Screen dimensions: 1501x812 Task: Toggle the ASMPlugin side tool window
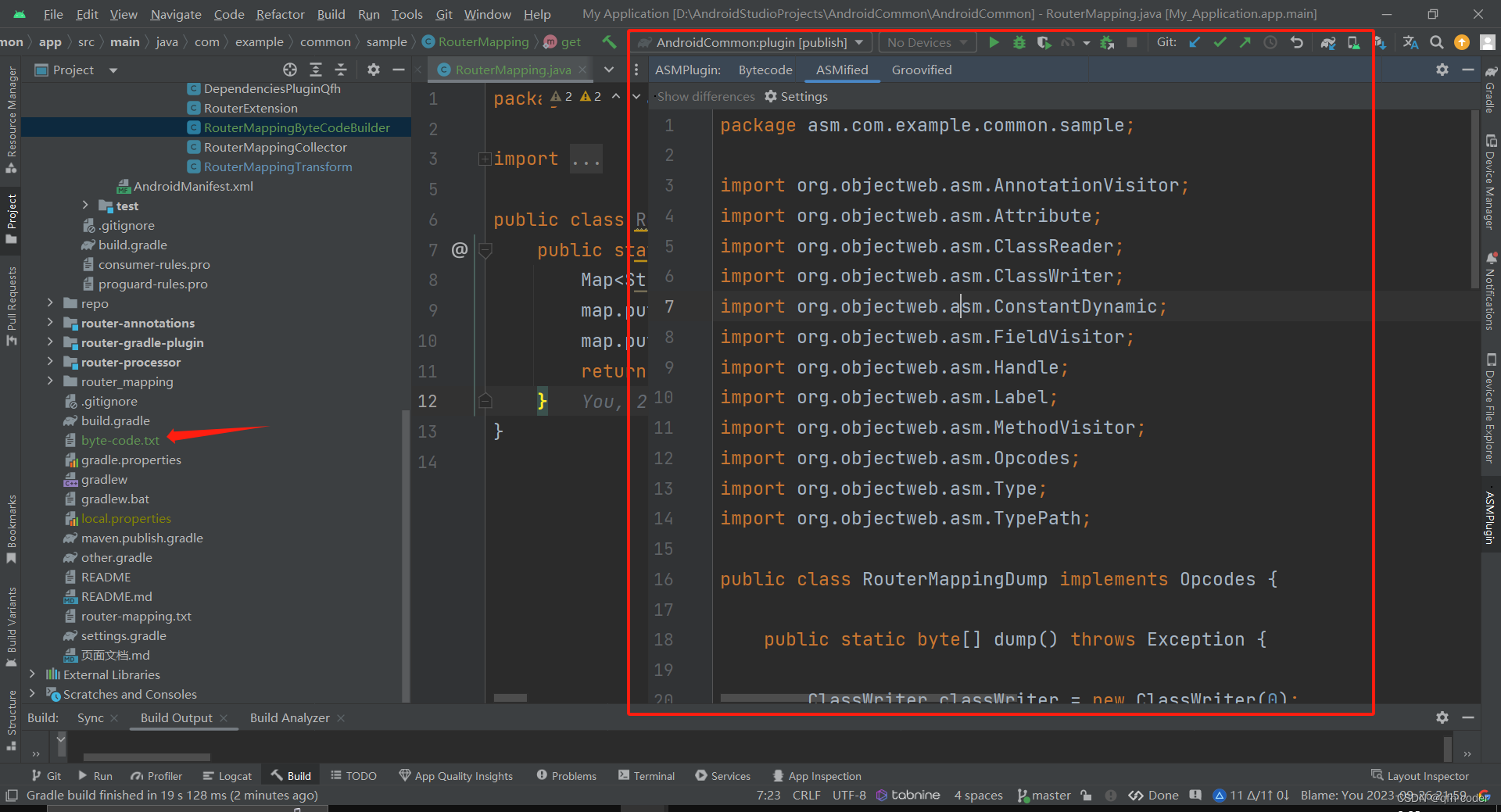coord(1491,516)
